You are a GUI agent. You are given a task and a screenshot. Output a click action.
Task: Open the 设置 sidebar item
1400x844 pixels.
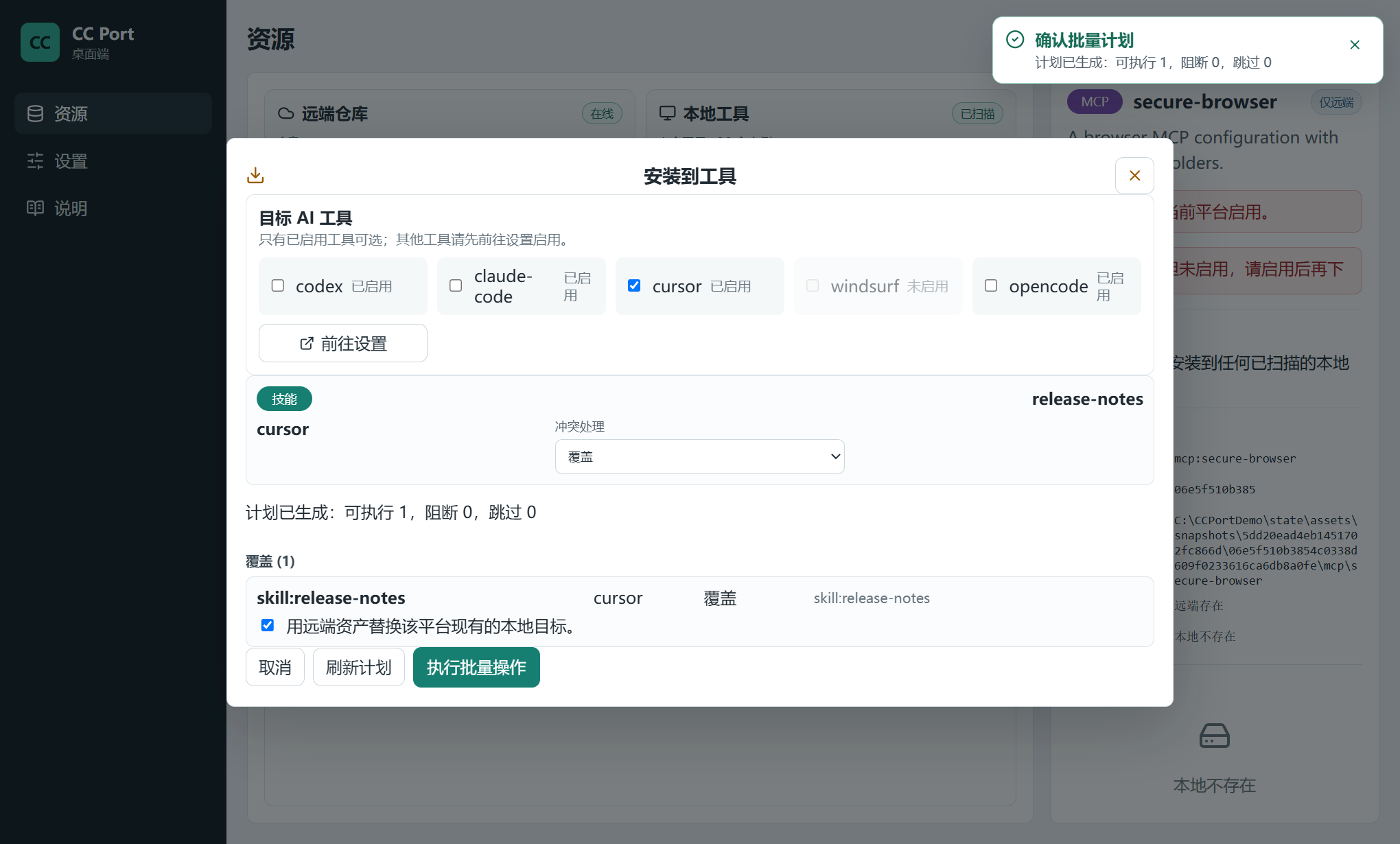[113, 161]
